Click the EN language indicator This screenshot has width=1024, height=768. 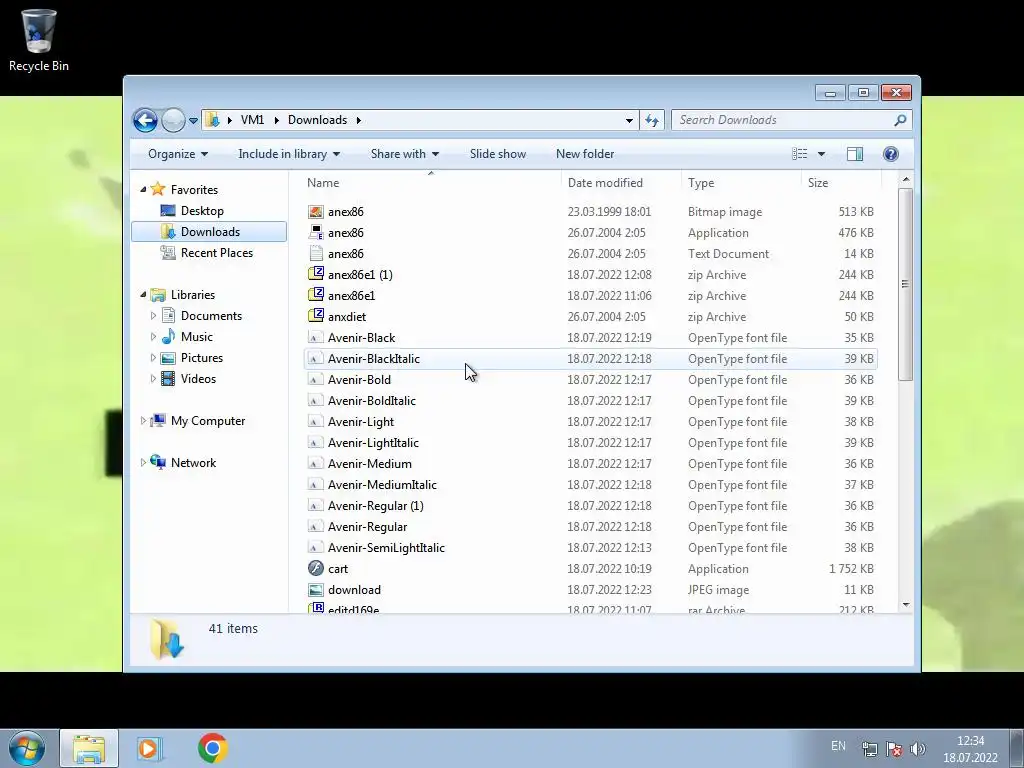(838, 746)
